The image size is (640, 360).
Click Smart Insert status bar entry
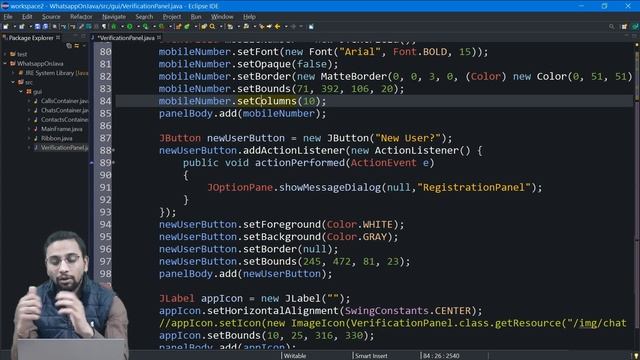pyautogui.click(x=371, y=356)
